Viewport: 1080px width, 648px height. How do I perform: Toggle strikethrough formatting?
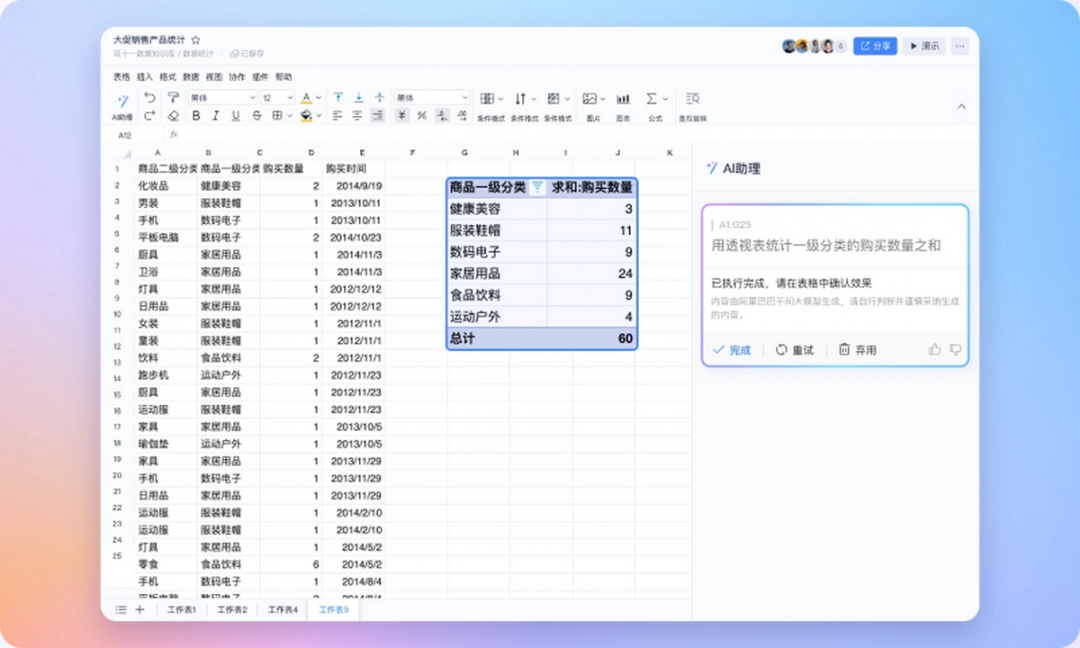[x=257, y=116]
